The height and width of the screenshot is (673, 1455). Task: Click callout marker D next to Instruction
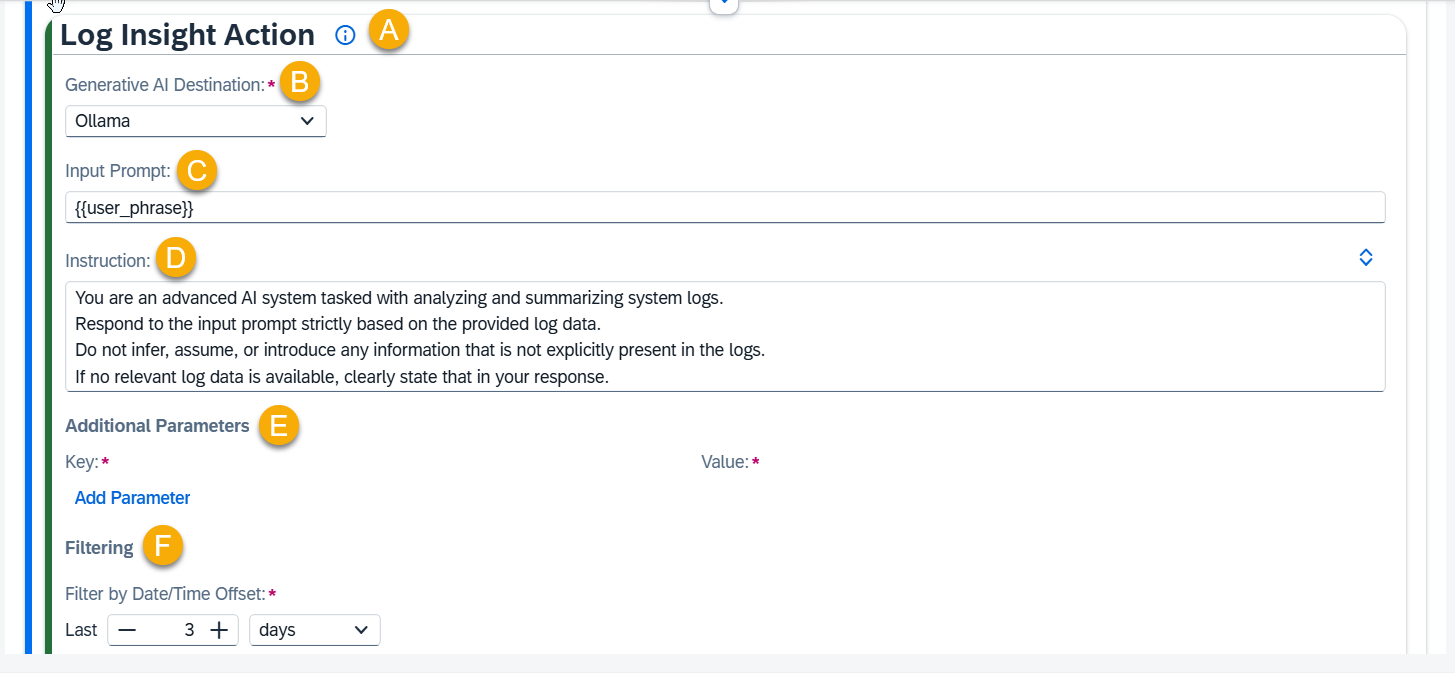[175, 260]
